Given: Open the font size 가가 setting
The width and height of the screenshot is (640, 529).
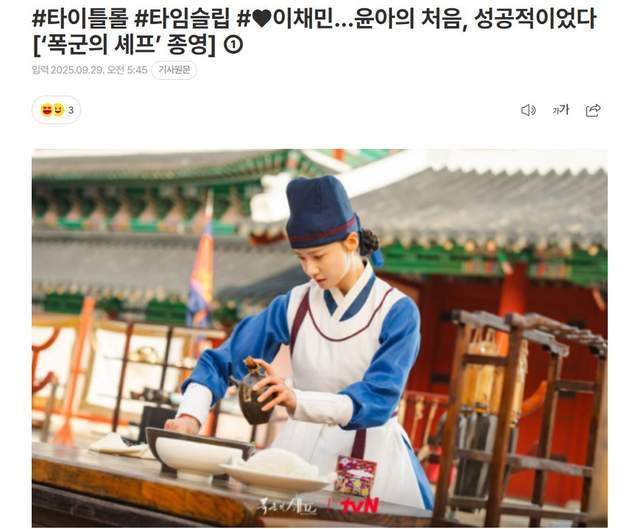Looking at the screenshot, I should tap(560, 109).
